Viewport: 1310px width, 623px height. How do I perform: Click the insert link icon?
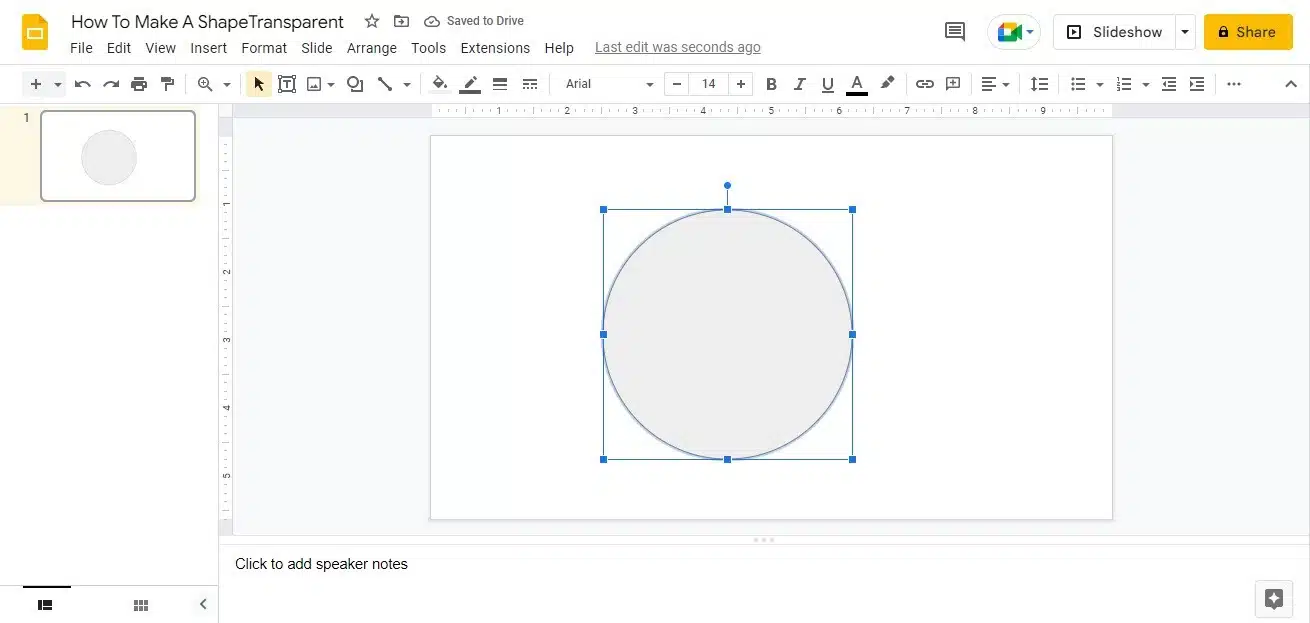click(925, 84)
